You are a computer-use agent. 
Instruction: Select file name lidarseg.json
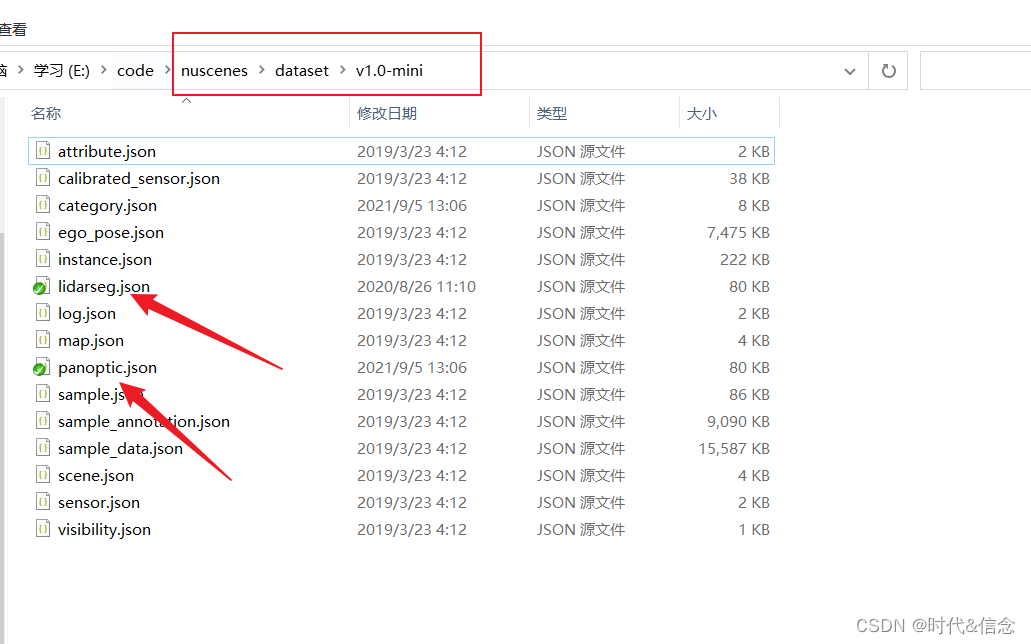click(104, 286)
